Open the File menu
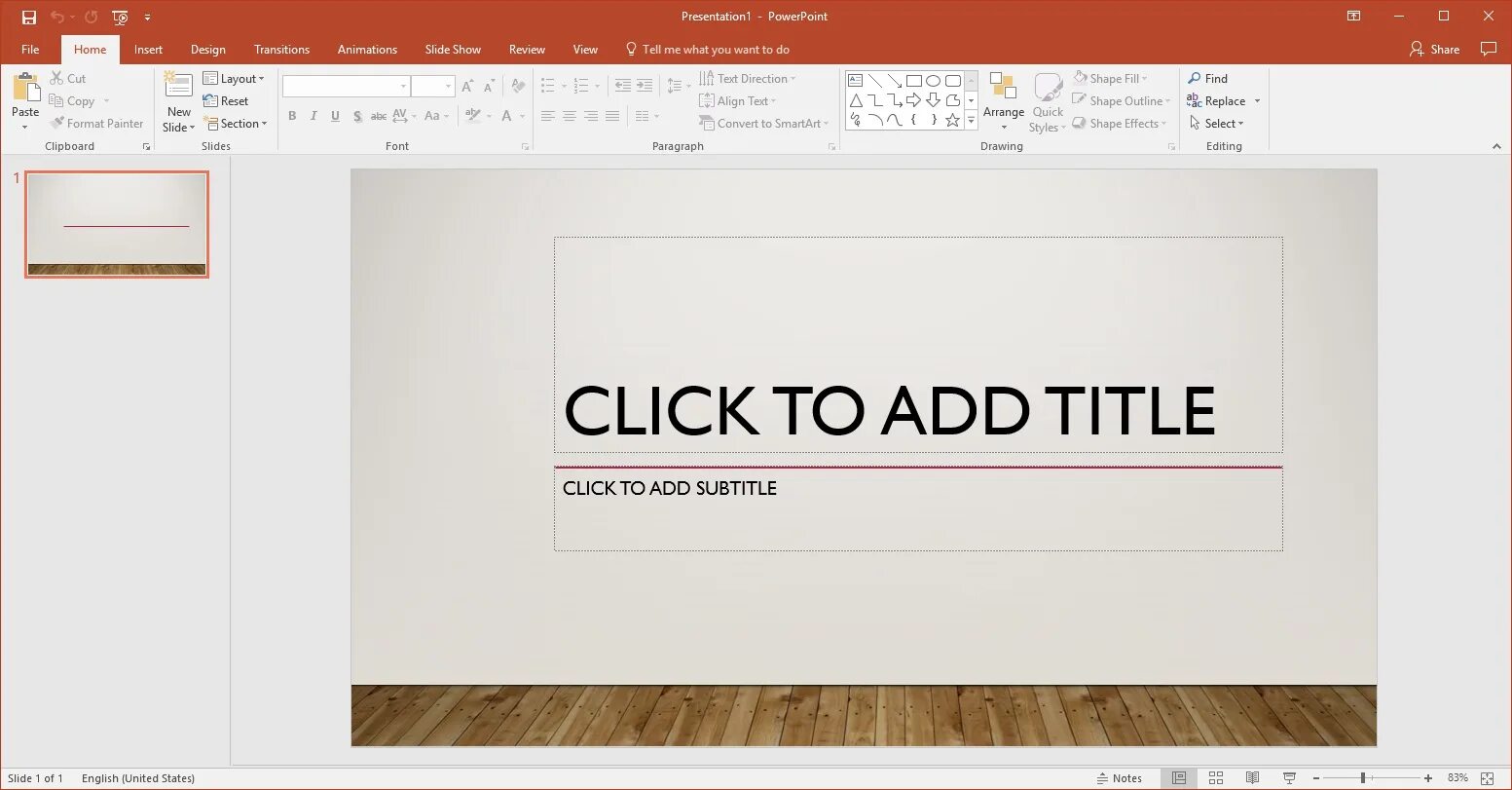The height and width of the screenshot is (790, 1512). click(30, 50)
